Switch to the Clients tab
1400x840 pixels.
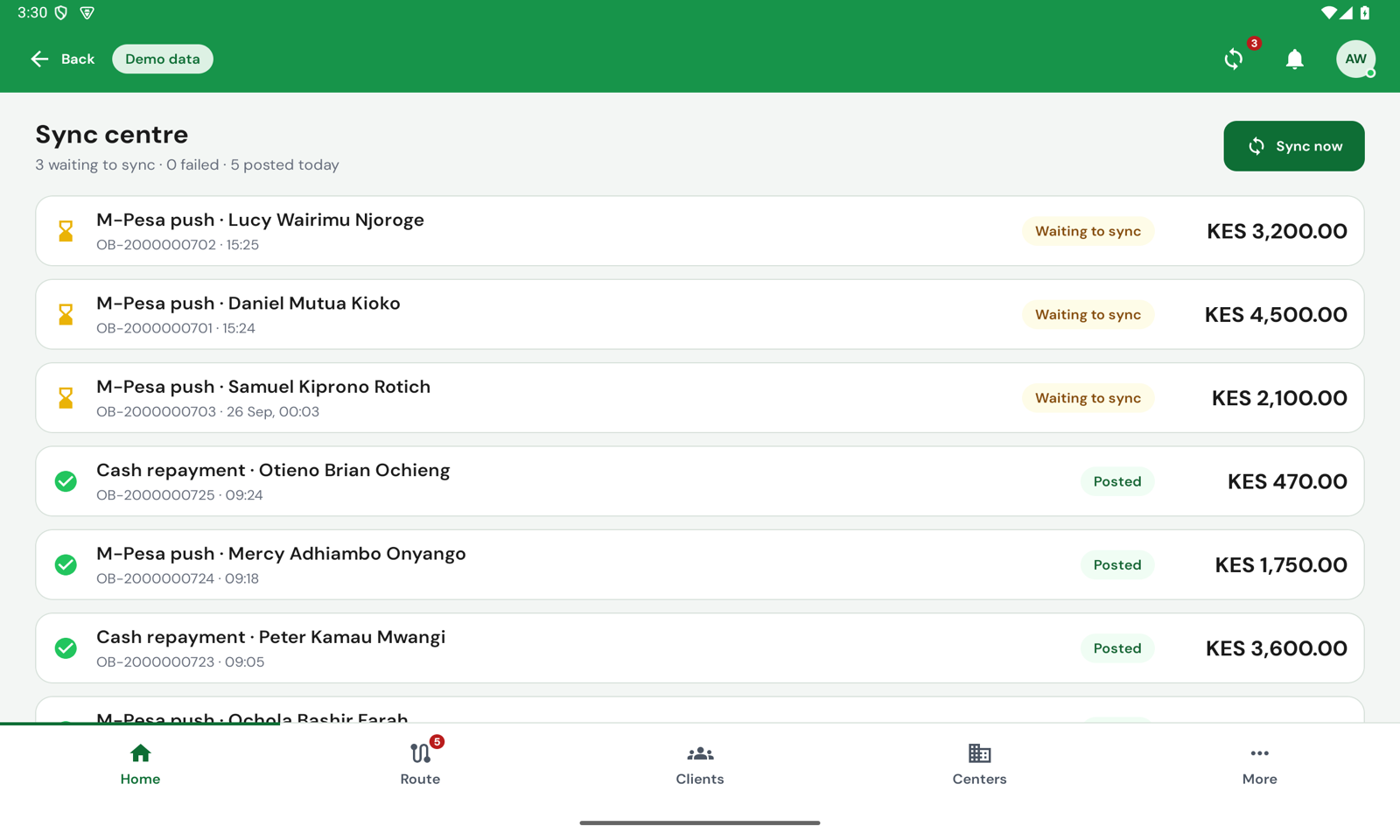pyautogui.click(x=700, y=764)
